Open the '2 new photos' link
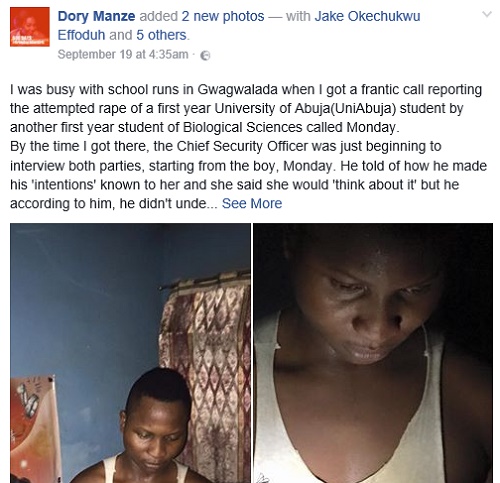 [x=223, y=16]
